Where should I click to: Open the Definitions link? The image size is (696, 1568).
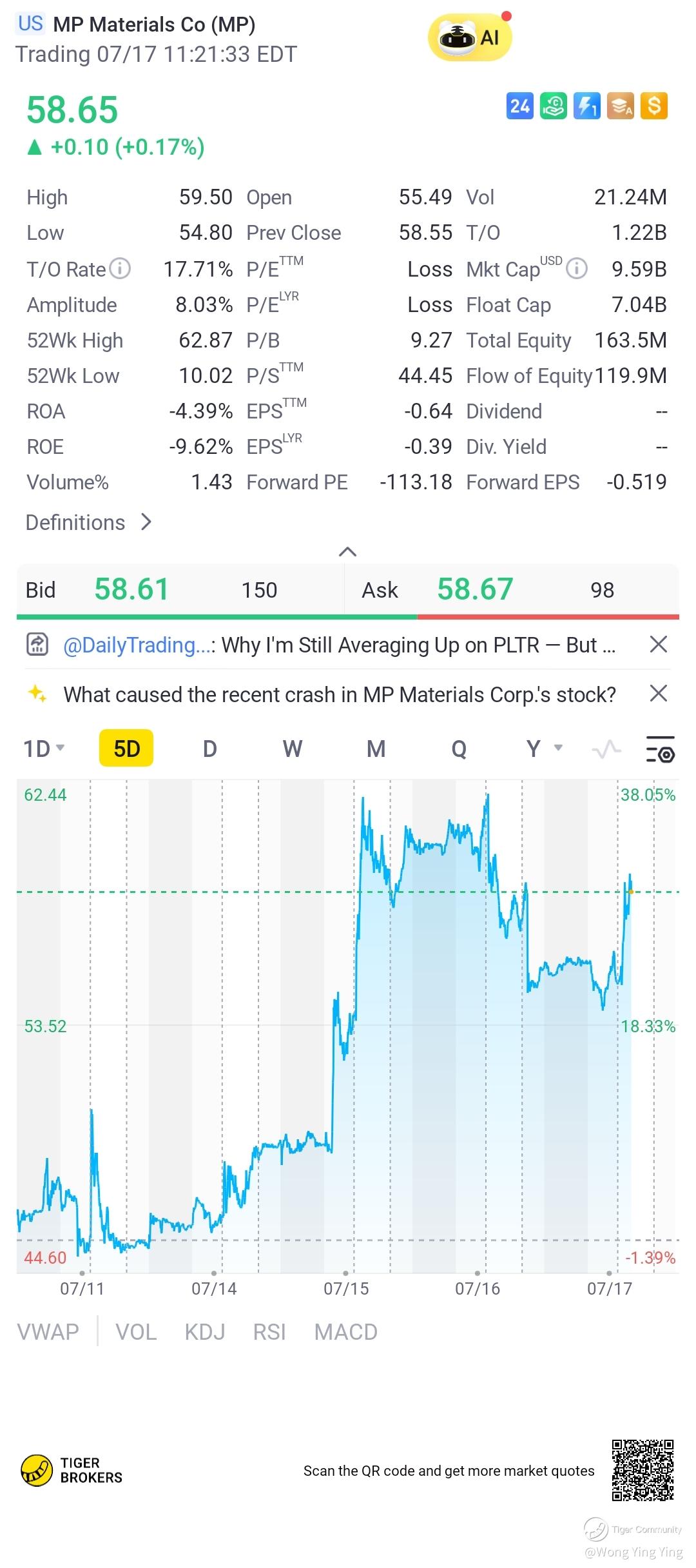pyautogui.click(x=89, y=522)
